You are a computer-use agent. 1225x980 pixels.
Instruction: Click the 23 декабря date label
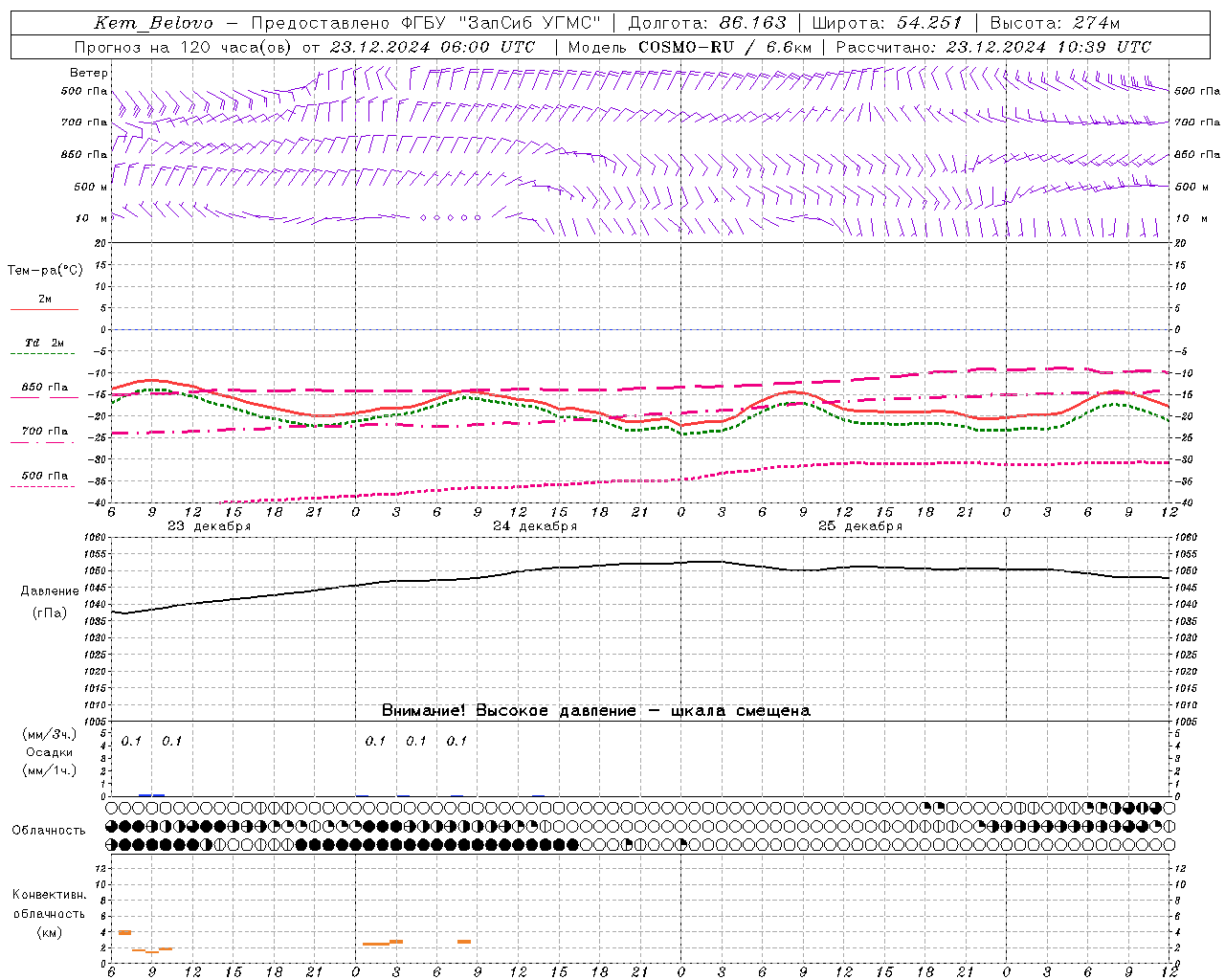click(209, 526)
